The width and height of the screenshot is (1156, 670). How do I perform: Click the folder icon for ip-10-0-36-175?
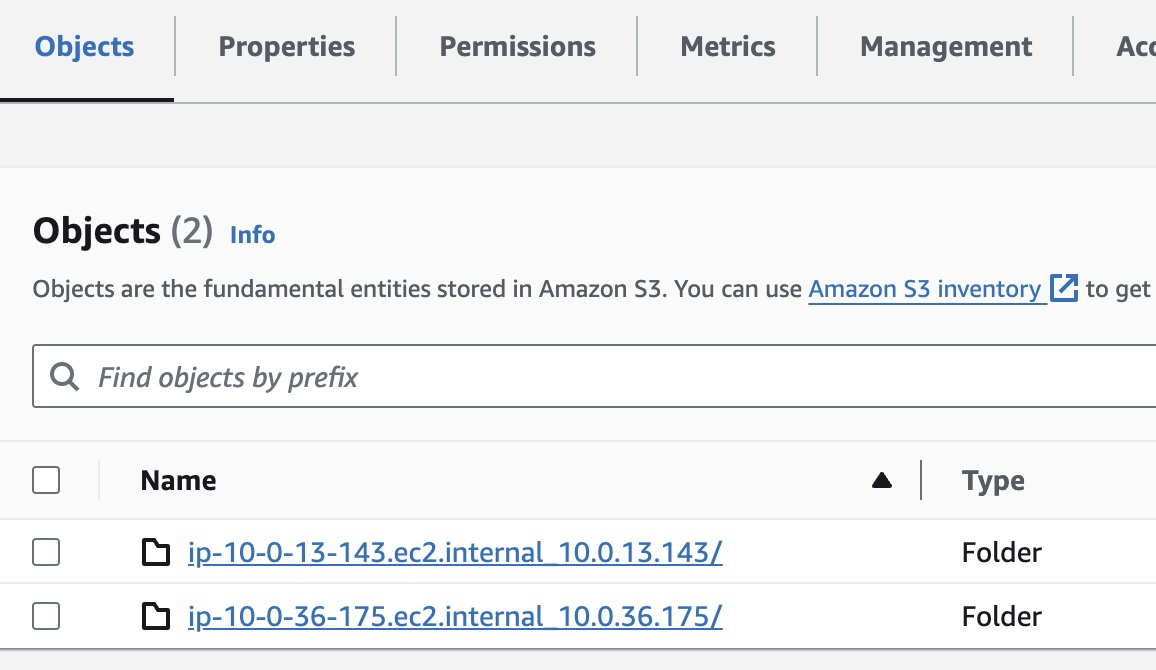click(x=155, y=617)
